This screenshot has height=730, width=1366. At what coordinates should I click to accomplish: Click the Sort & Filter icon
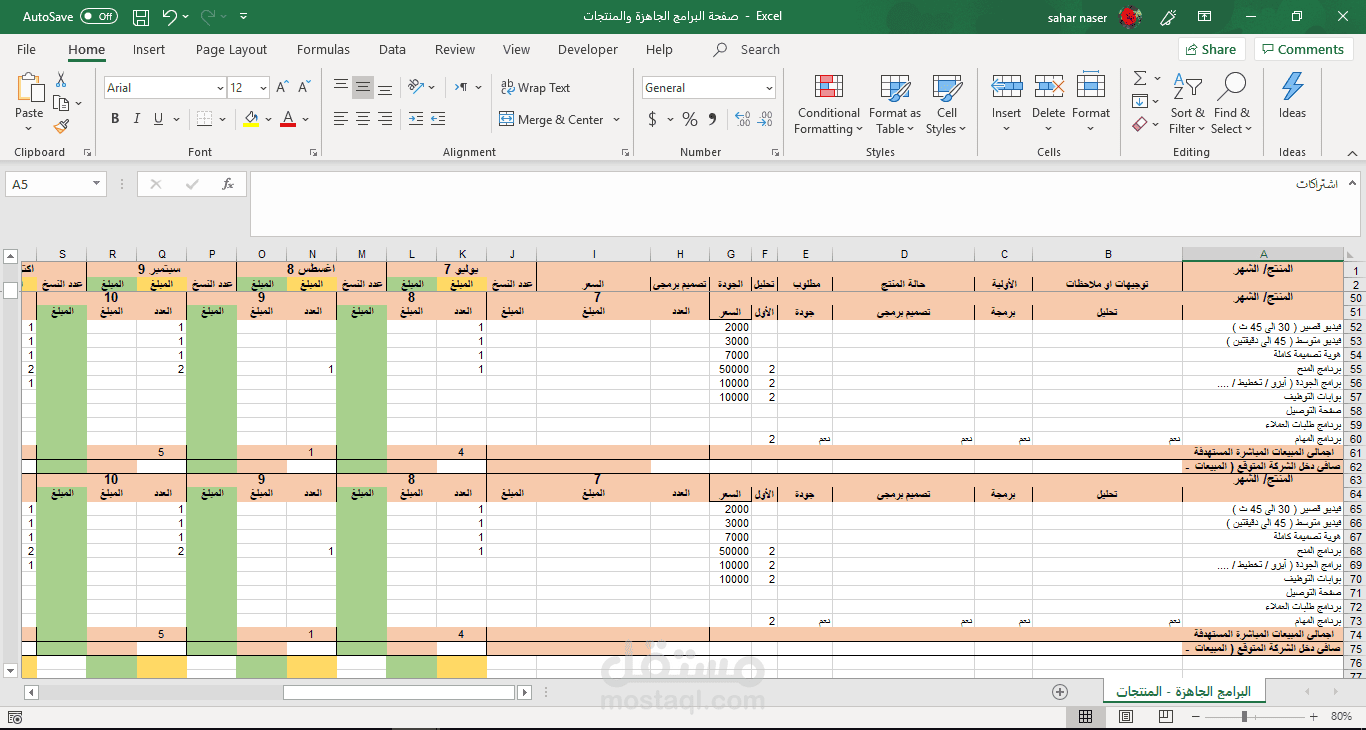(x=1187, y=86)
